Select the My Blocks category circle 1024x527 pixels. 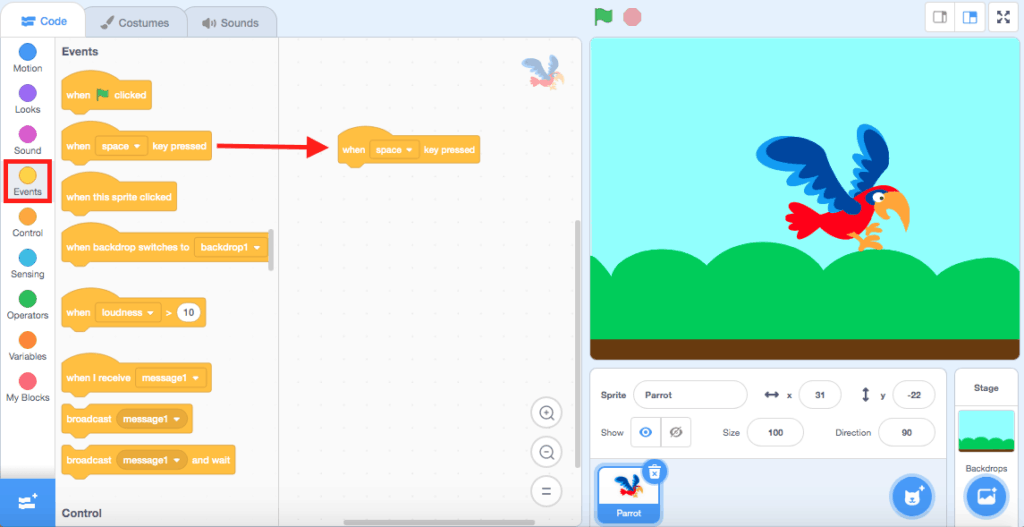click(x=27, y=381)
